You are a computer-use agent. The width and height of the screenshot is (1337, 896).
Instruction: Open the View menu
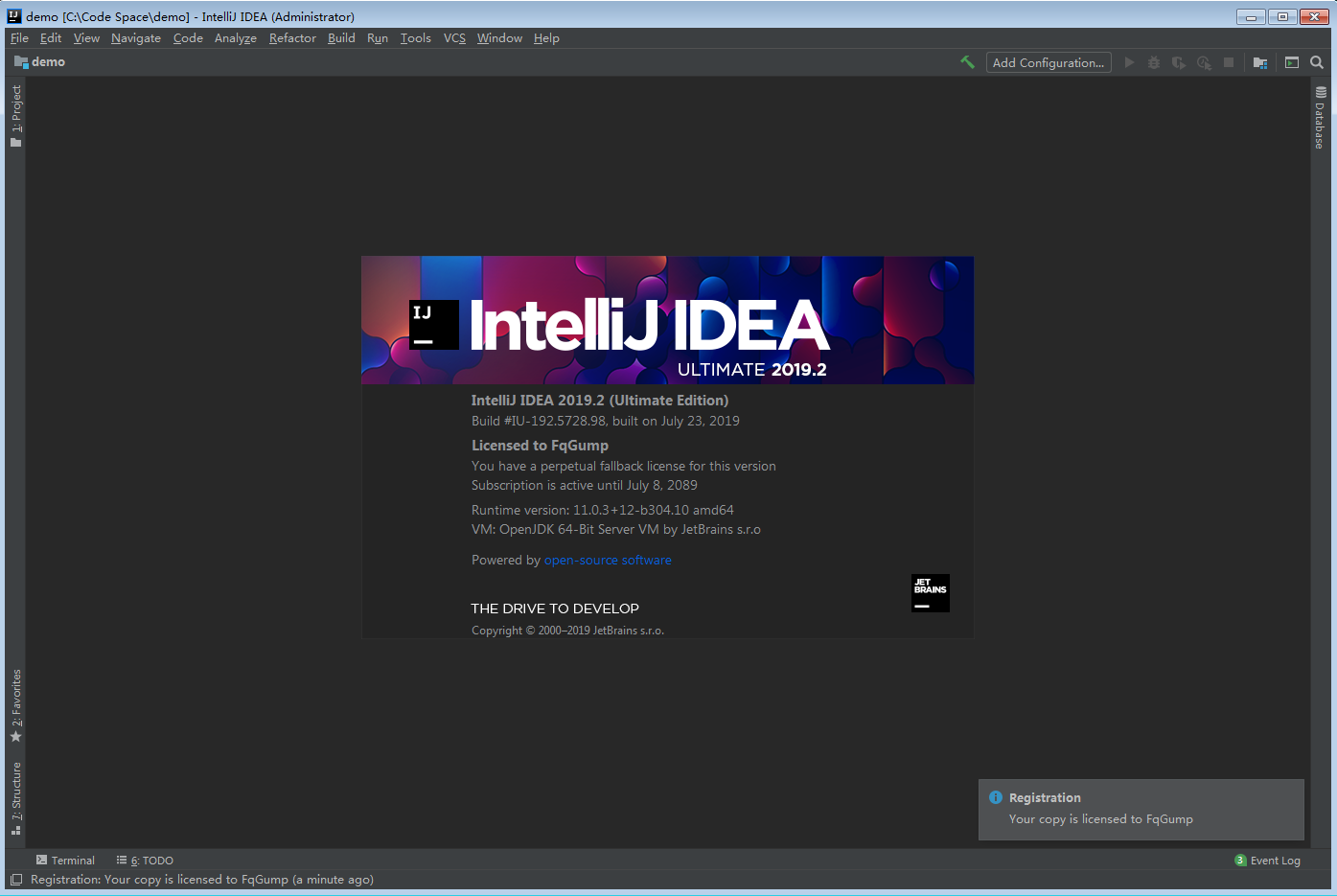[x=86, y=38]
